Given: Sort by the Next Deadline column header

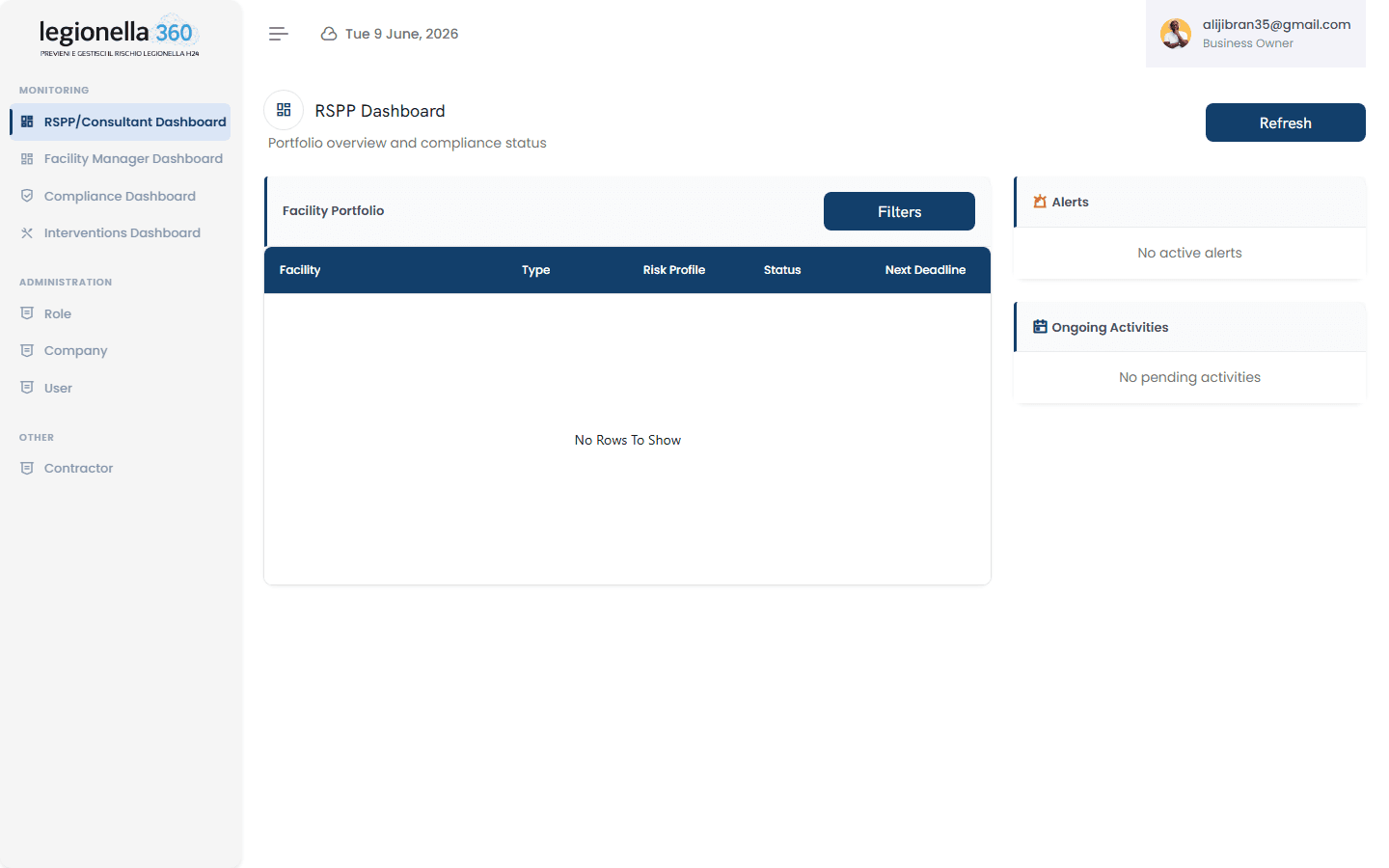Looking at the screenshot, I should pyautogui.click(x=925, y=270).
